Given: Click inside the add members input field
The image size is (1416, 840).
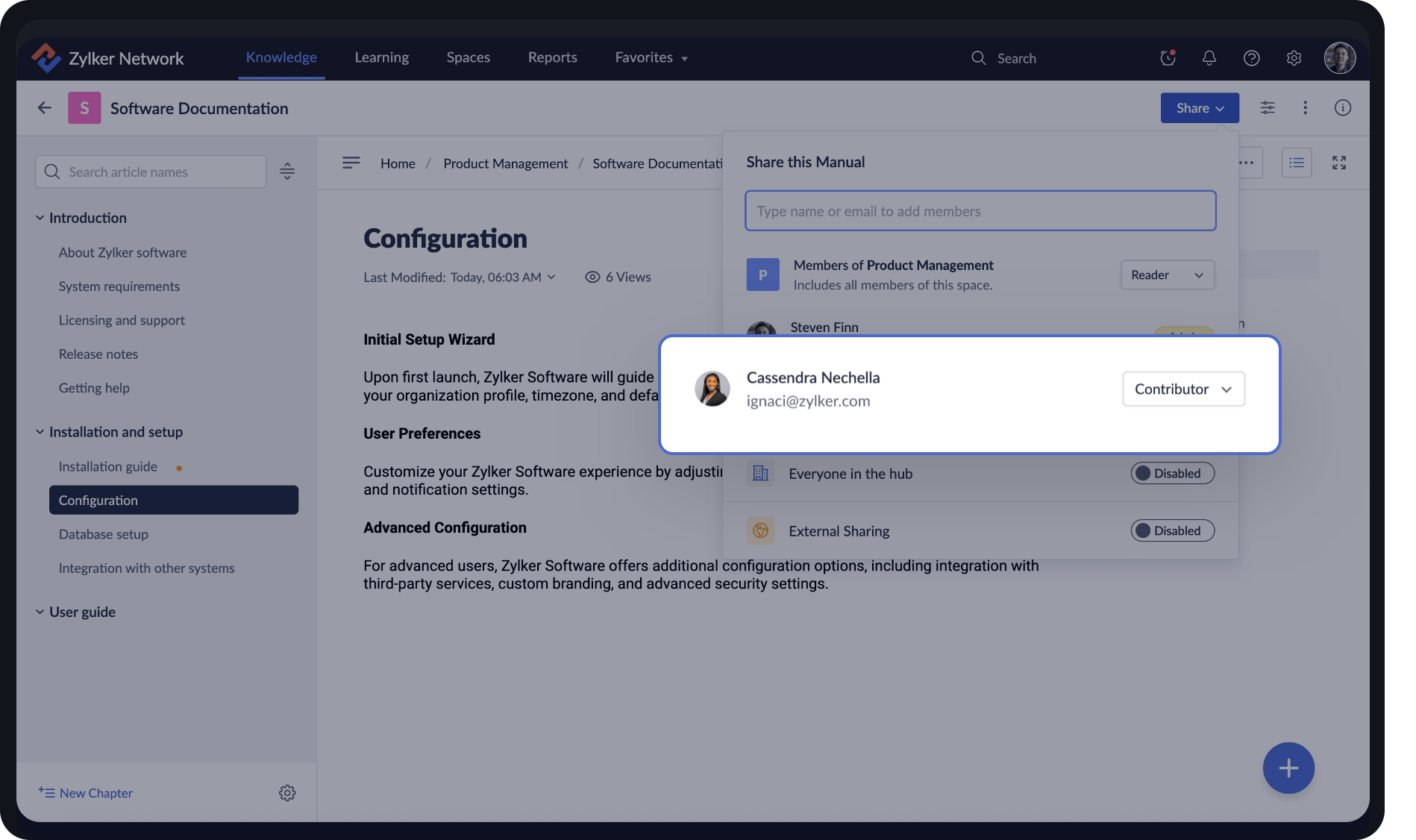Looking at the screenshot, I should pyautogui.click(x=980, y=211).
